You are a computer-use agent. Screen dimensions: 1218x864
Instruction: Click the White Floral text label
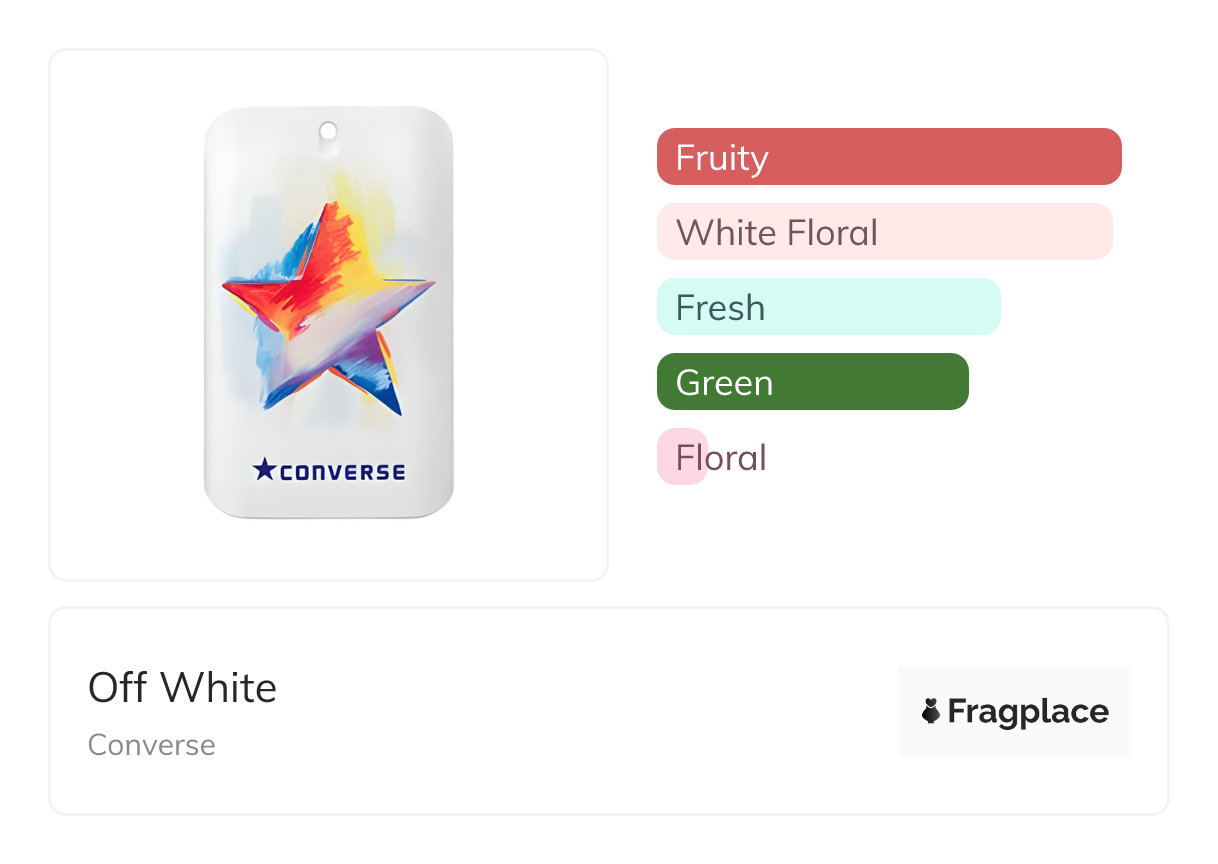pos(777,232)
